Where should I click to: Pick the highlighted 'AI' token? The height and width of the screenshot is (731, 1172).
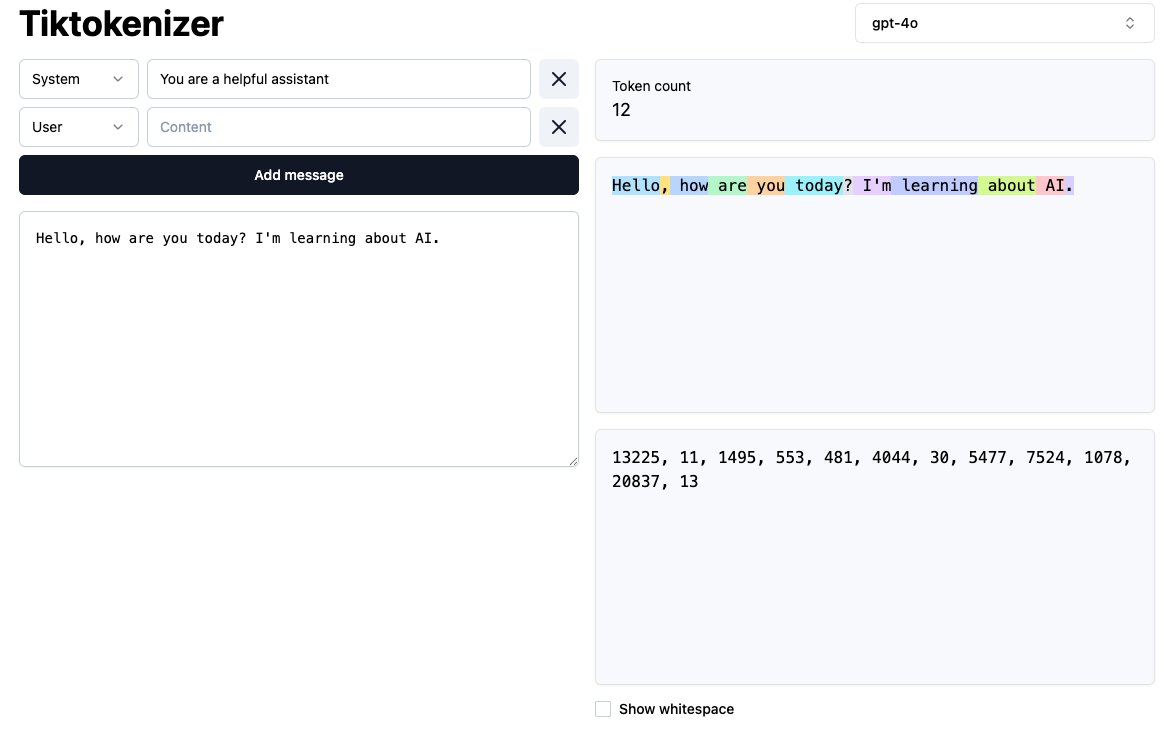1053,186
